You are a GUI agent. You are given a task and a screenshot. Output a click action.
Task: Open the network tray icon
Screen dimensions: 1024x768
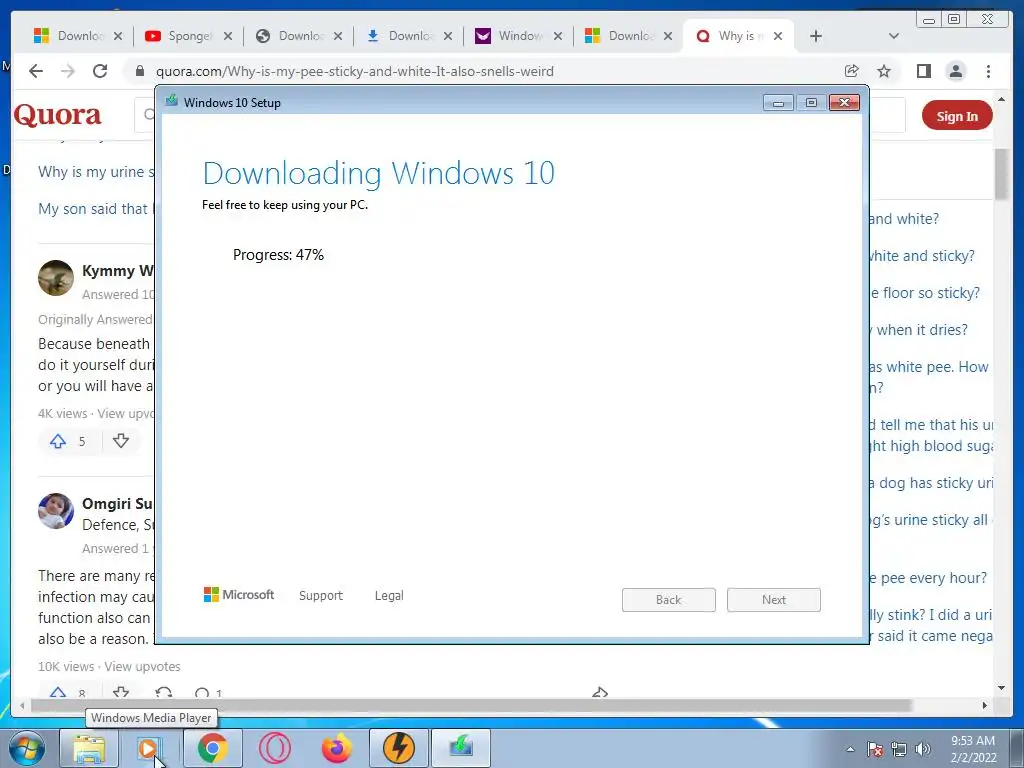(x=899, y=749)
